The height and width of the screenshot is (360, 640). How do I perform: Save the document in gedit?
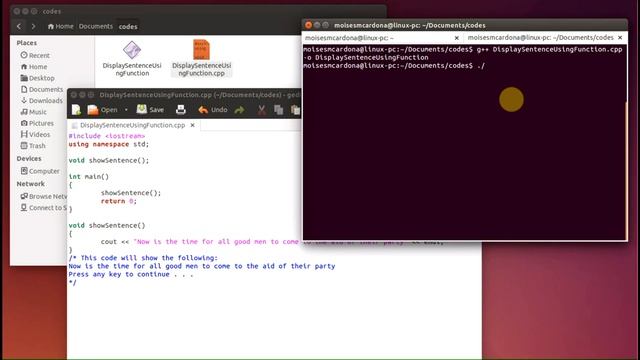[x=150, y=109]
